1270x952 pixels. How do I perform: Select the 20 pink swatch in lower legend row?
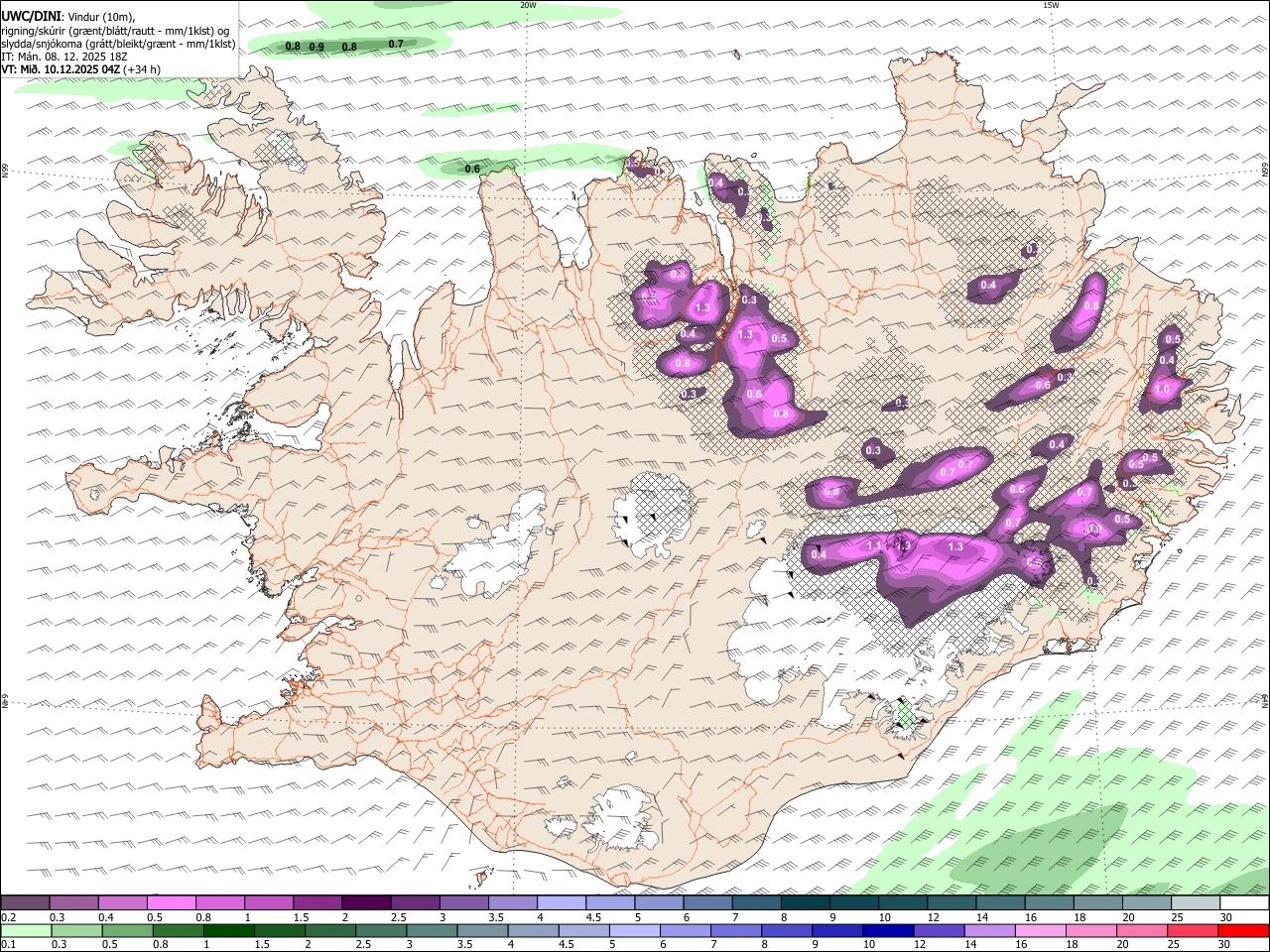1141,930
